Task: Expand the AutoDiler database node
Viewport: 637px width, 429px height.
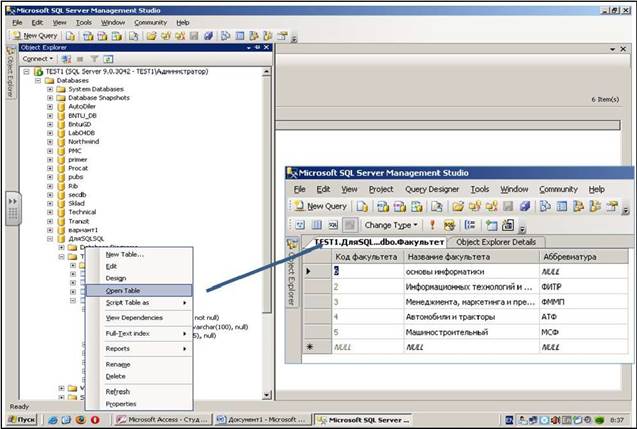Action: (50, 107)
